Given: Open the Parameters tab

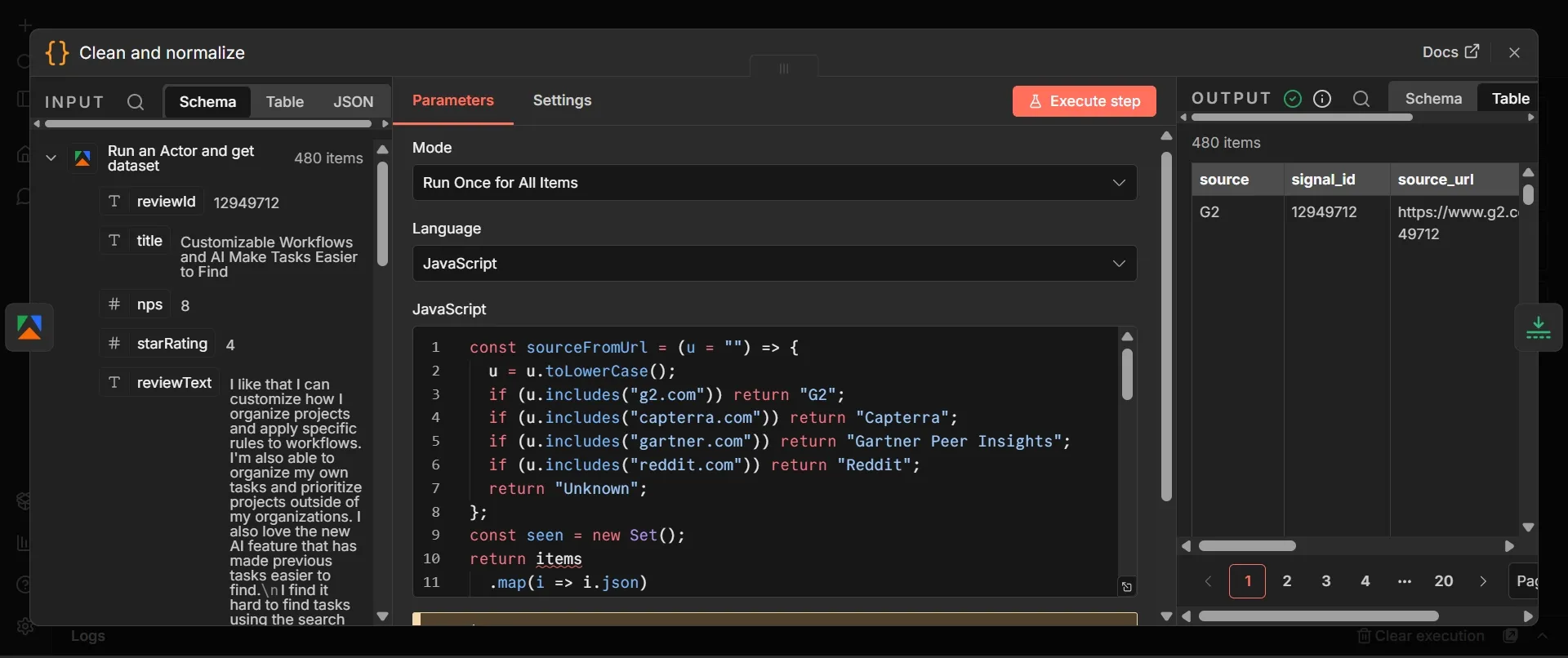Looking at the screenshot, I should [453, 100].
